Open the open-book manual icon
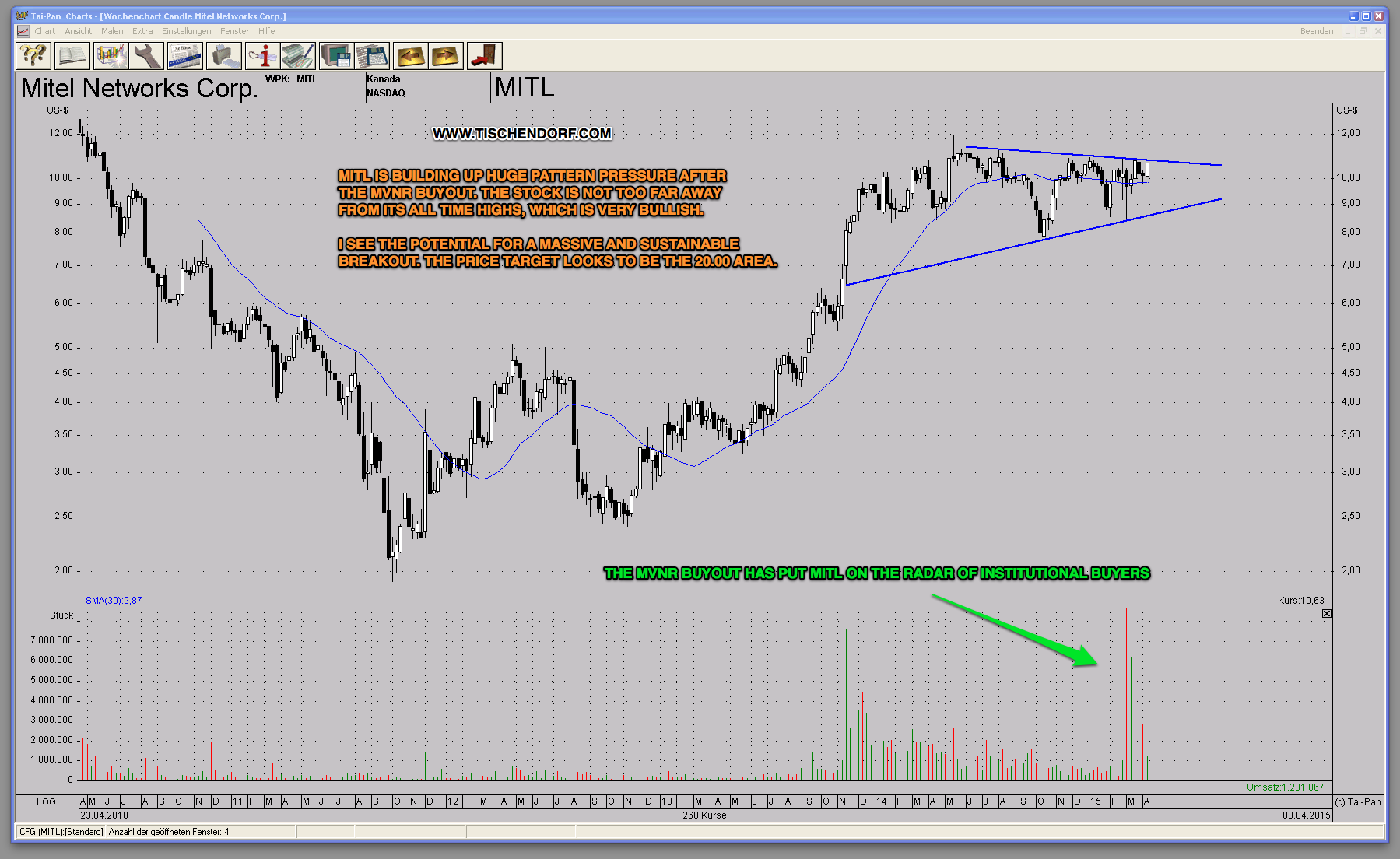The image size is (1400, 859). [x=72, y=56]
